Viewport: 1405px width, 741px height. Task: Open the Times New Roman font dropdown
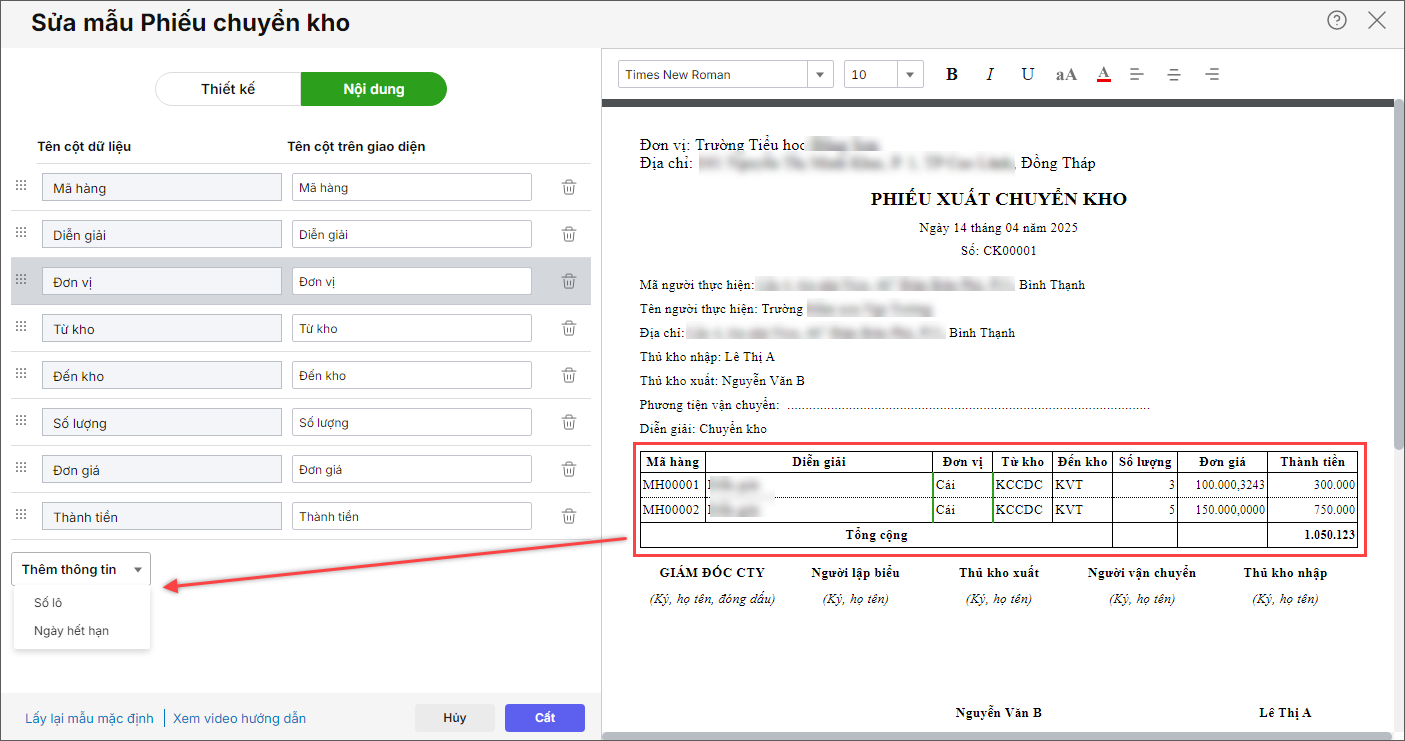coord(820,75)
